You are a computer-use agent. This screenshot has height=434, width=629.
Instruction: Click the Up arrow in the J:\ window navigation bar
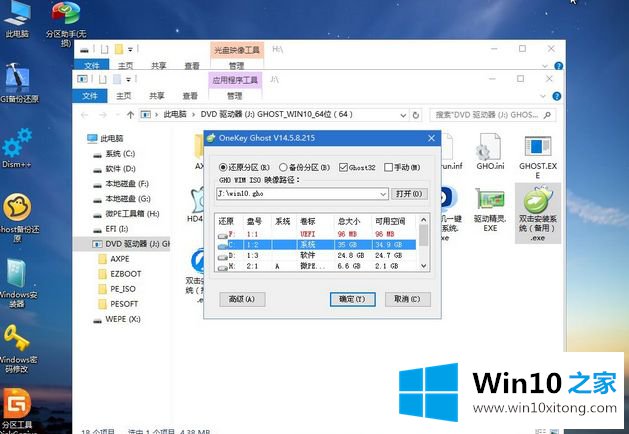point(130,115)
